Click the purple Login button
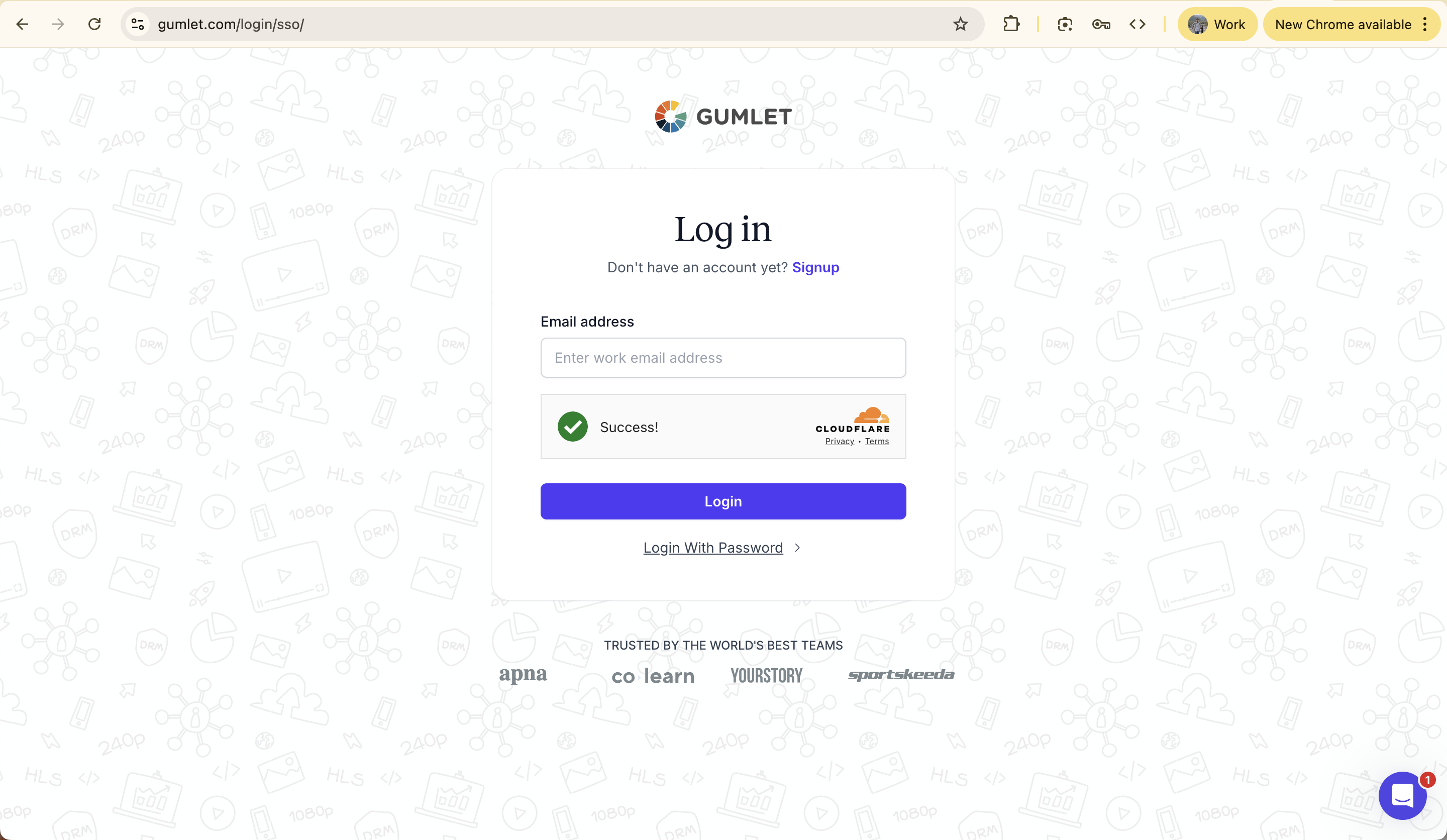Screen dimensions: 1447x840 point(723,501)
